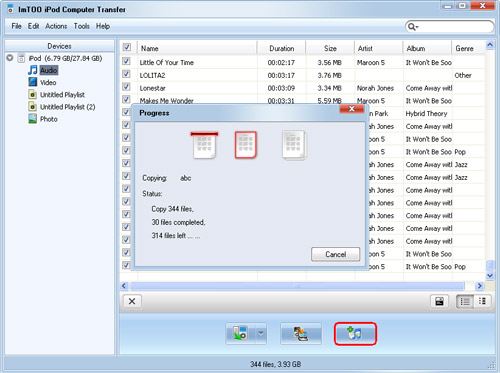Click the delete X button below list
Viewport: 500px width, 373px height.
(x=132, y=301)
